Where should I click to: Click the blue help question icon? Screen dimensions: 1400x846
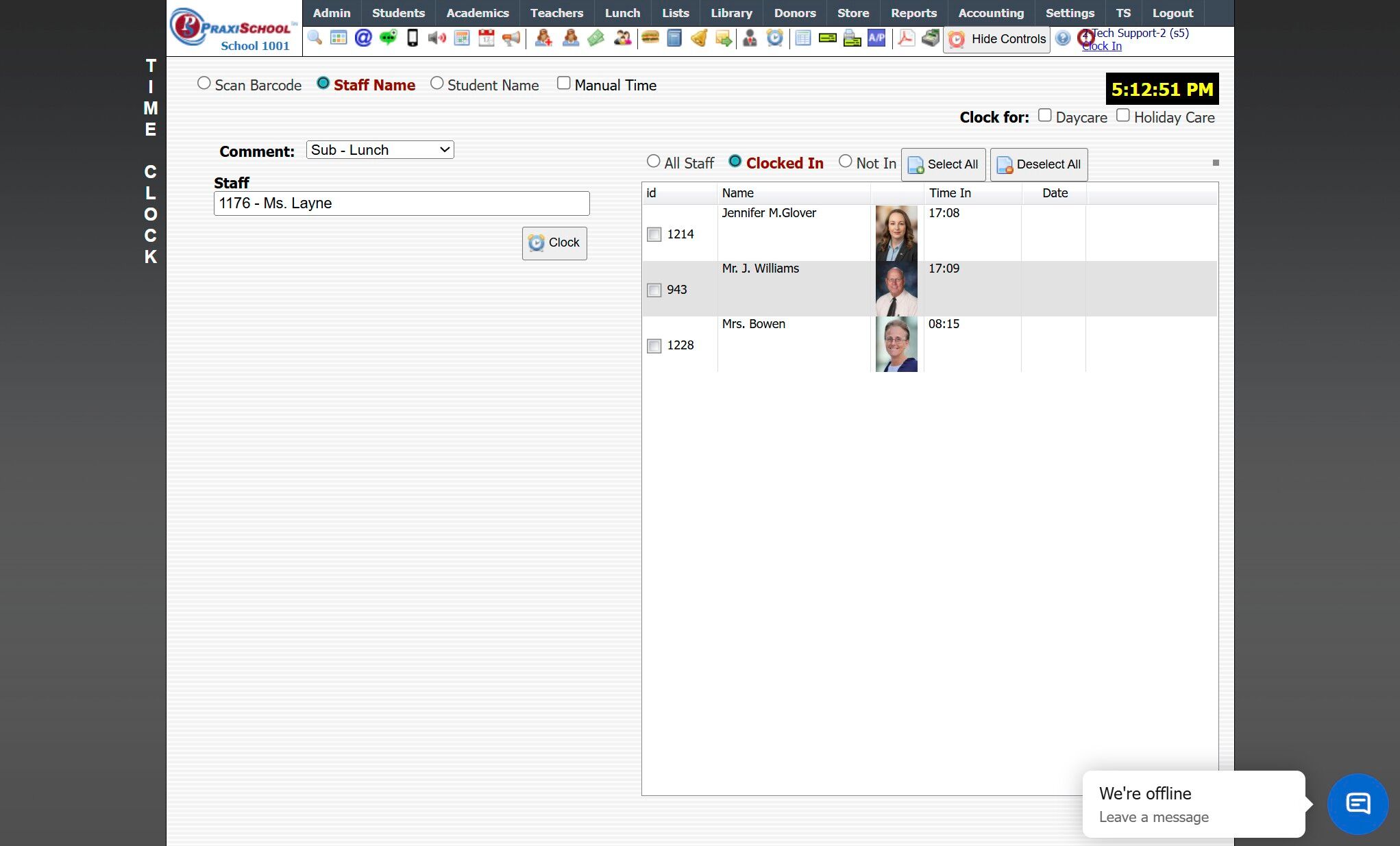[x=1062, y=38]
